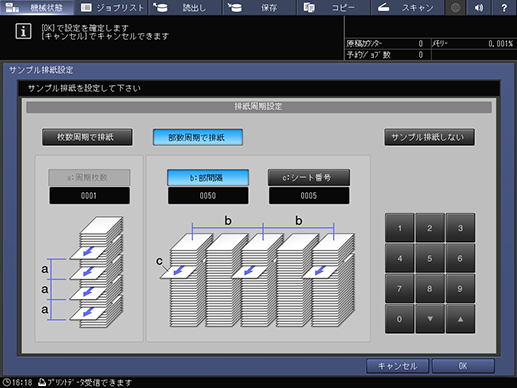Click the キャンセル button
This screenshot has height=388, width=517.
[x=397, y=366]
